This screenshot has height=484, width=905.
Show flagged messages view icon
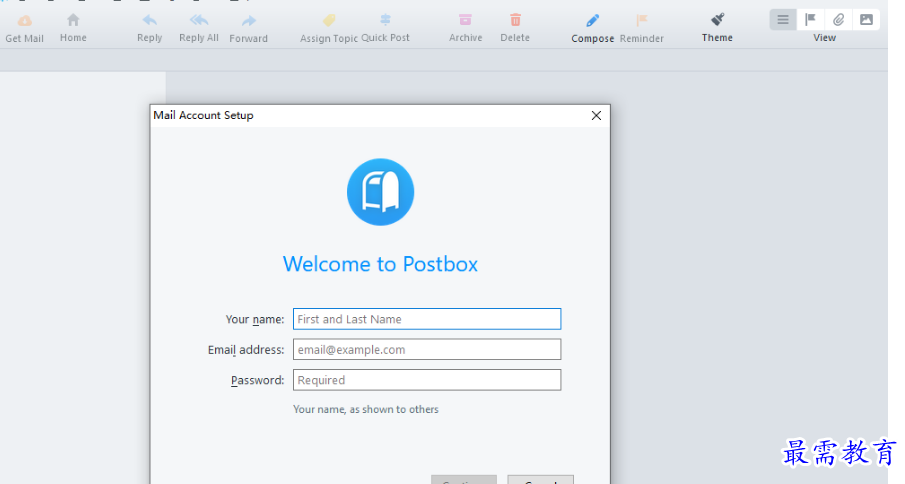point(810,20)
